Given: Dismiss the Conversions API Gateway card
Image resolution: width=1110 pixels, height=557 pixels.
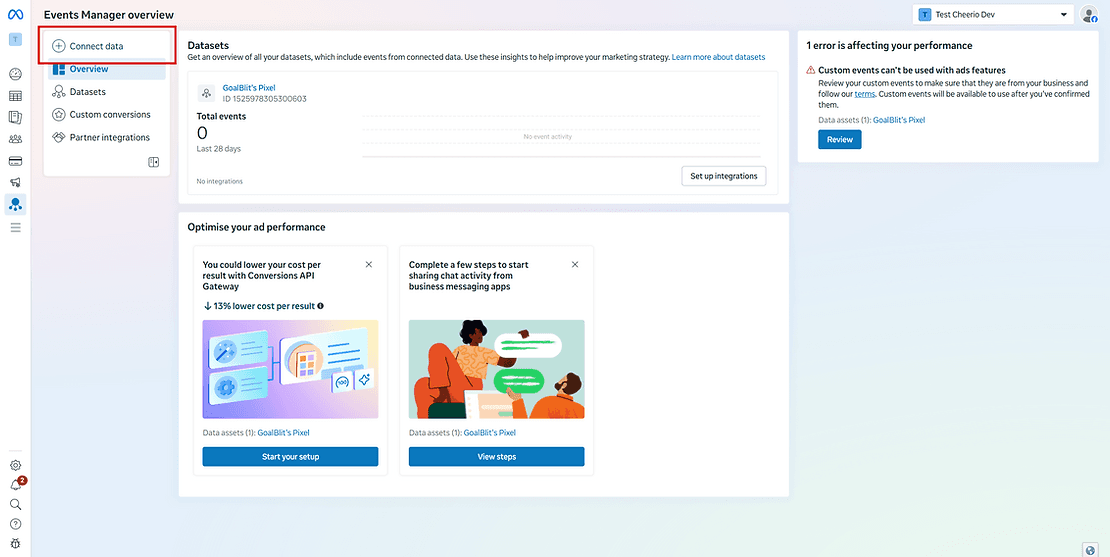Looking at the screenshot, I should [x=369, y=264].
